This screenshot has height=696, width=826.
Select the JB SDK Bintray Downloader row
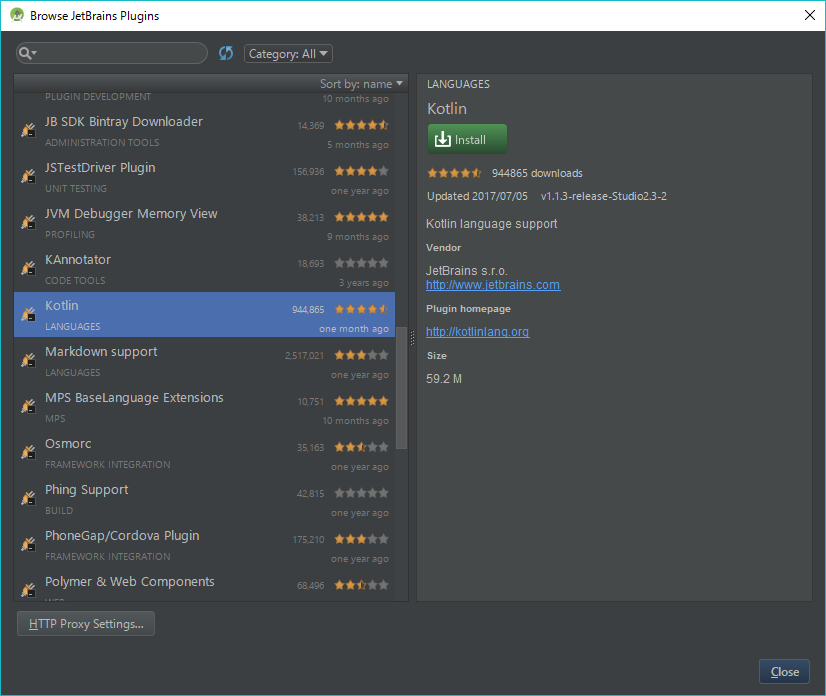[204, 131]
